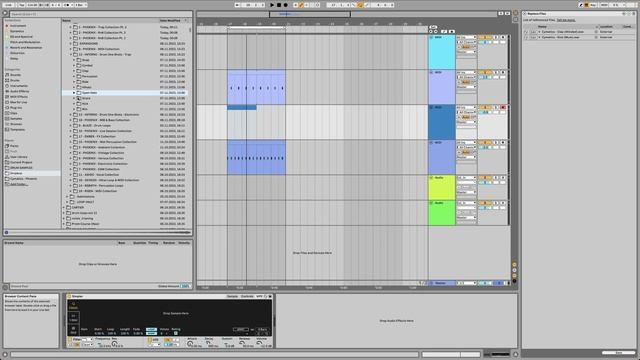Collapse the INFERNO Drum One Shots Trap folder

coord(71,54)
